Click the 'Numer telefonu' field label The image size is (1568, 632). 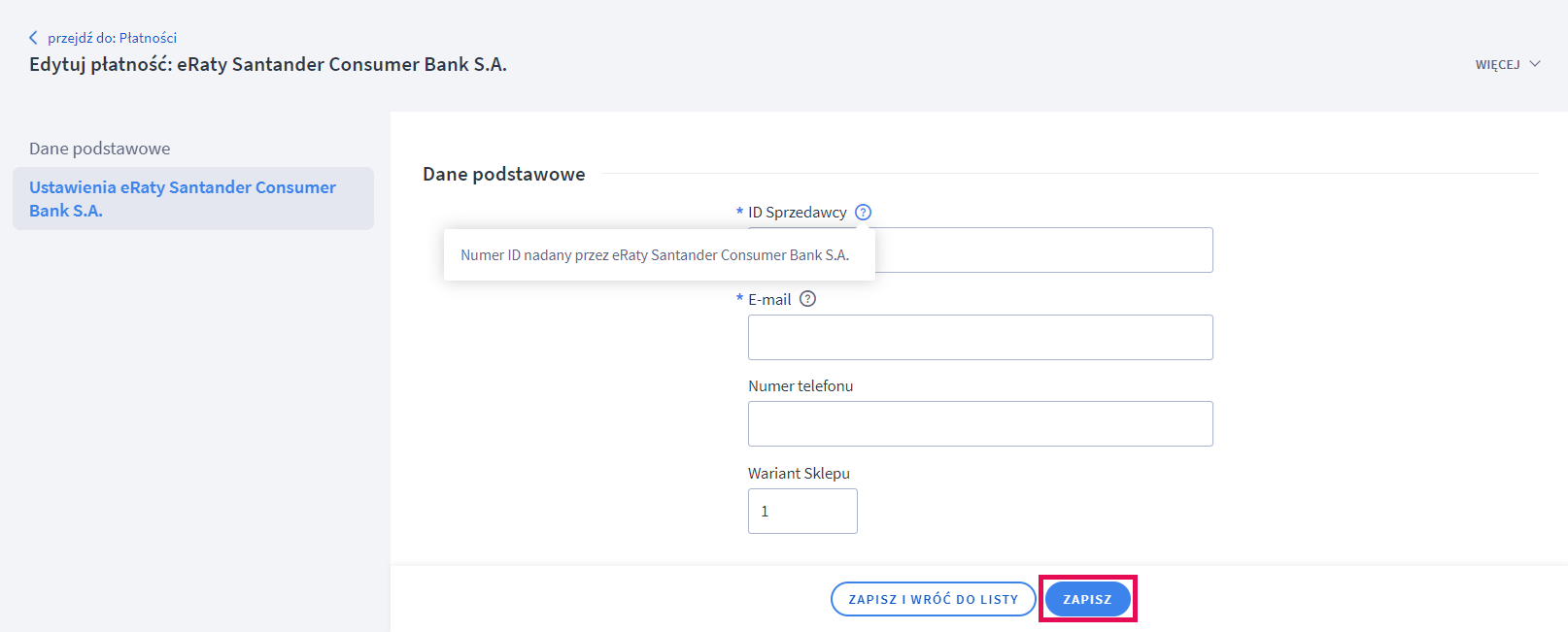[801, 385]
